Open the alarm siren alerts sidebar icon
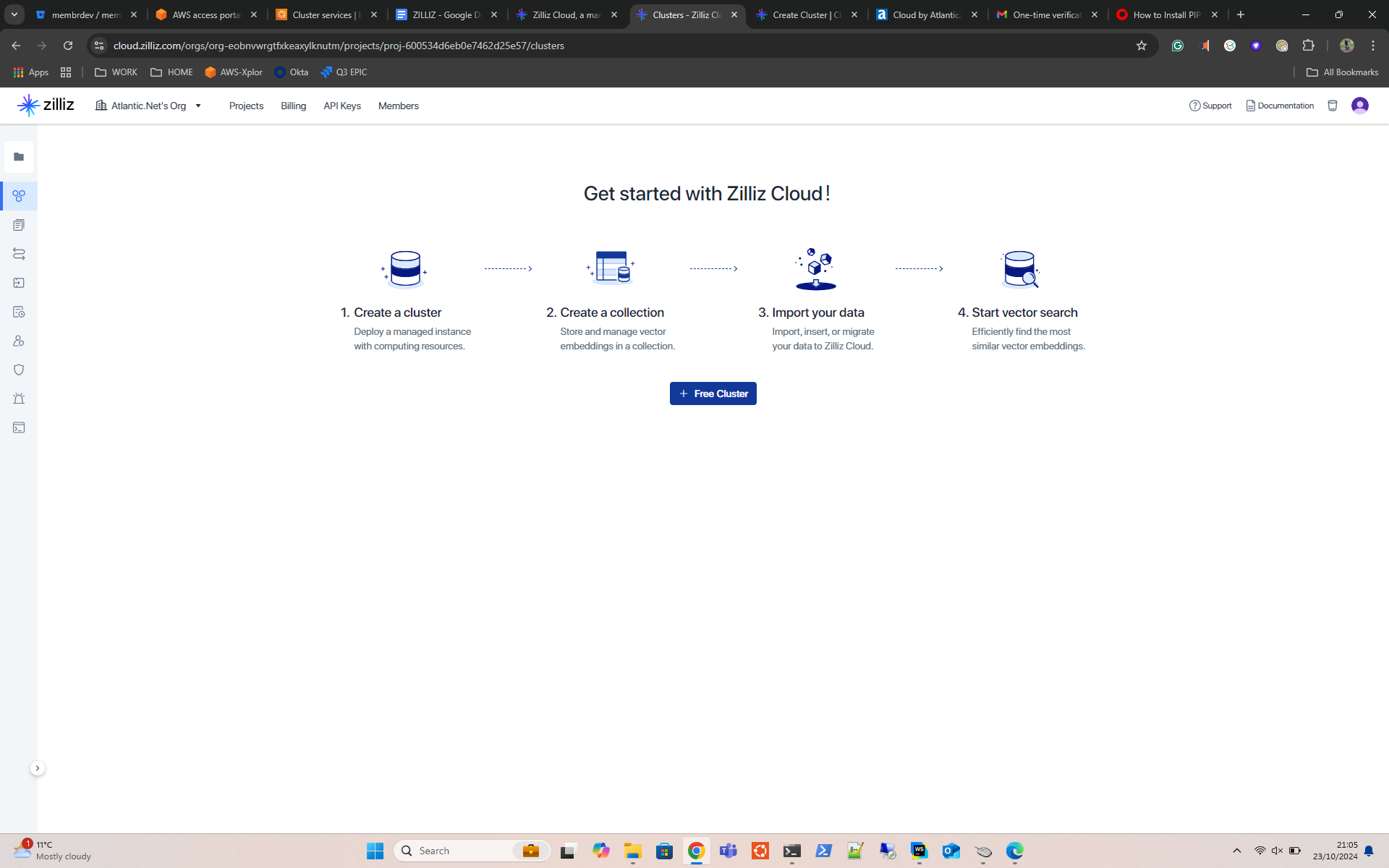This screenshot has width=1389, height=868. coord(19,399)
